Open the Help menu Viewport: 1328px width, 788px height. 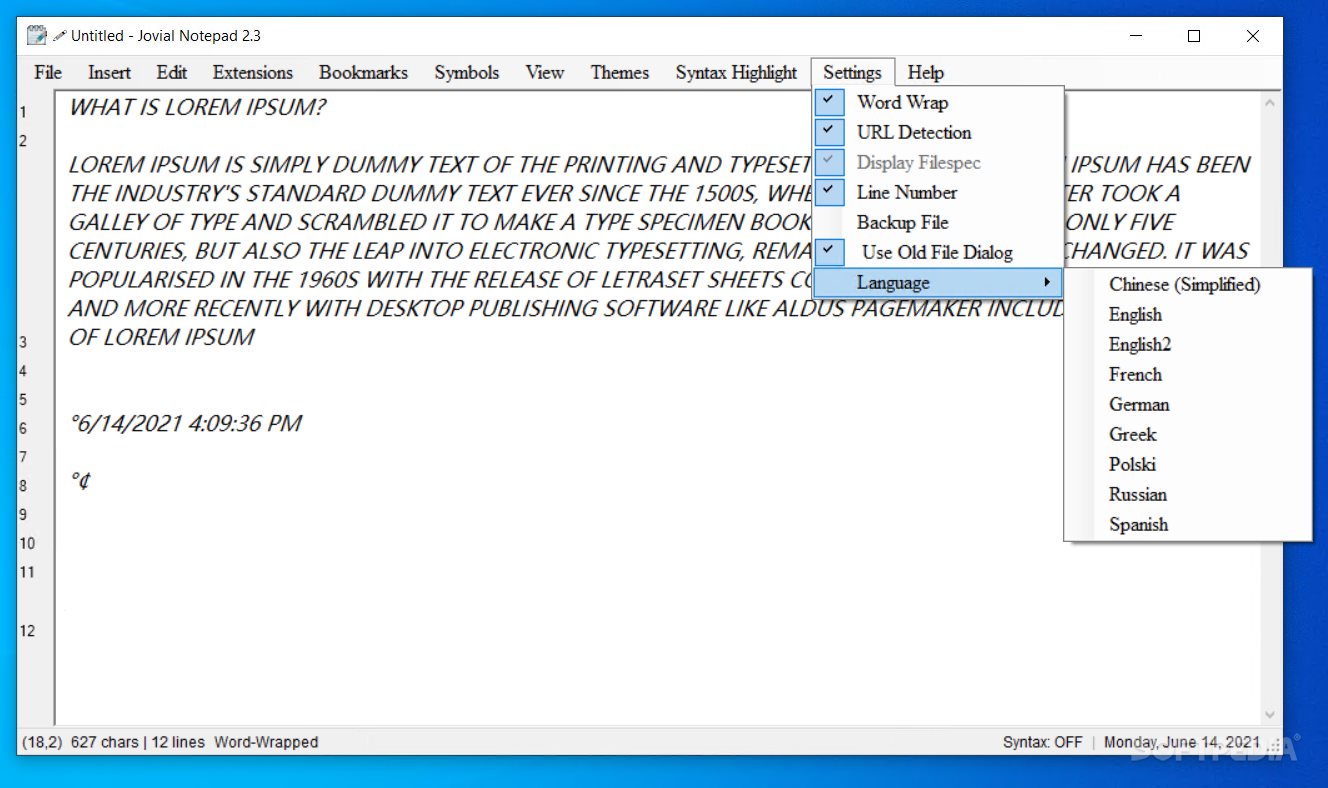coord(926,72)
